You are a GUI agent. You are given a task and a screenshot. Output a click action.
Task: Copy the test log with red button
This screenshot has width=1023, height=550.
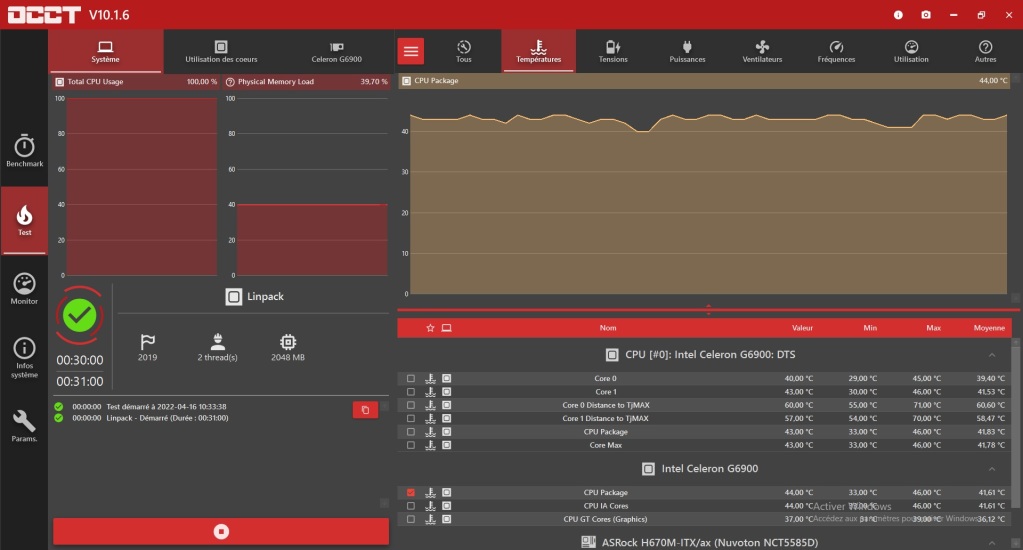[x=365, y=410]
